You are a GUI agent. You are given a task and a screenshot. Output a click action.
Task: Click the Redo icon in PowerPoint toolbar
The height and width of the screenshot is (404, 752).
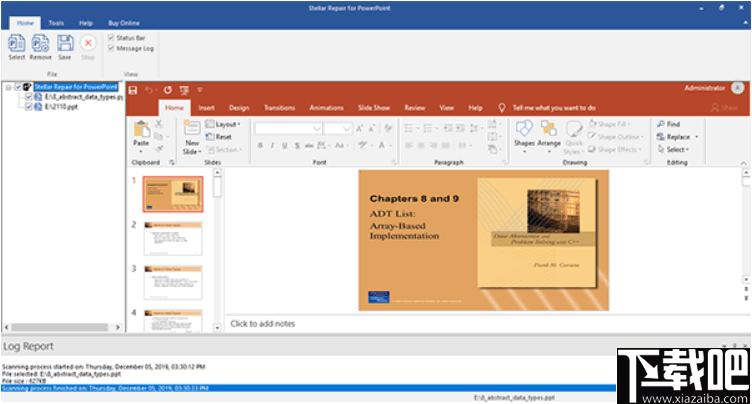(167, 90)
